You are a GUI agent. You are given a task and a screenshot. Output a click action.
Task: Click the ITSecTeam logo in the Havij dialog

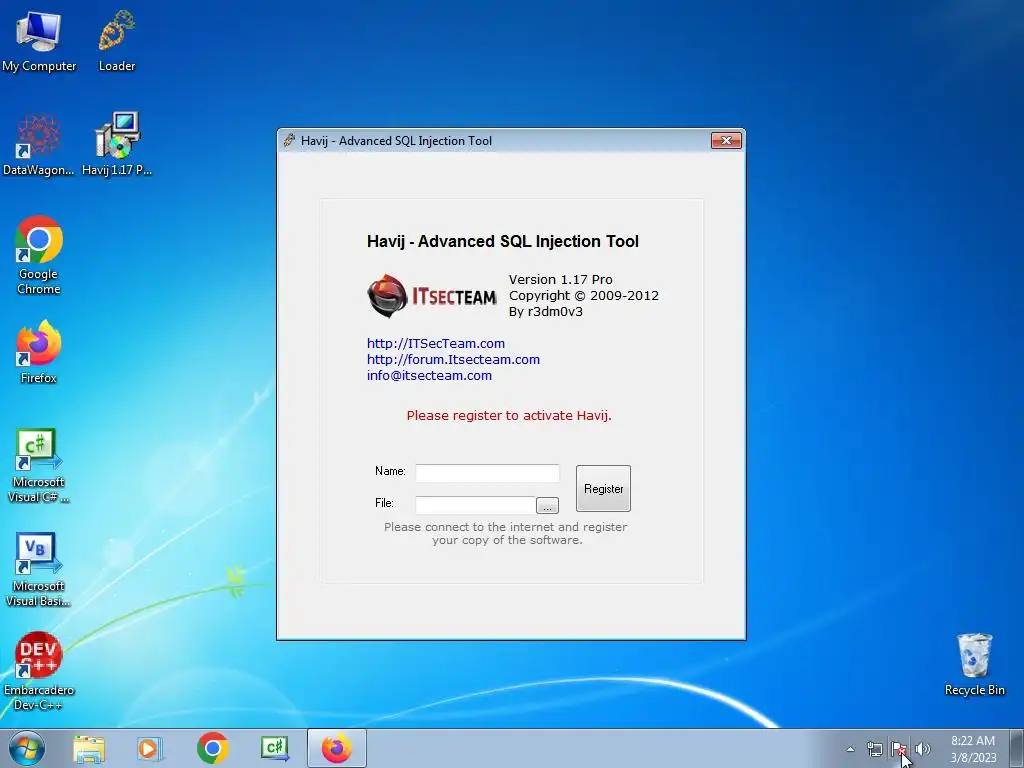(432, 296)
